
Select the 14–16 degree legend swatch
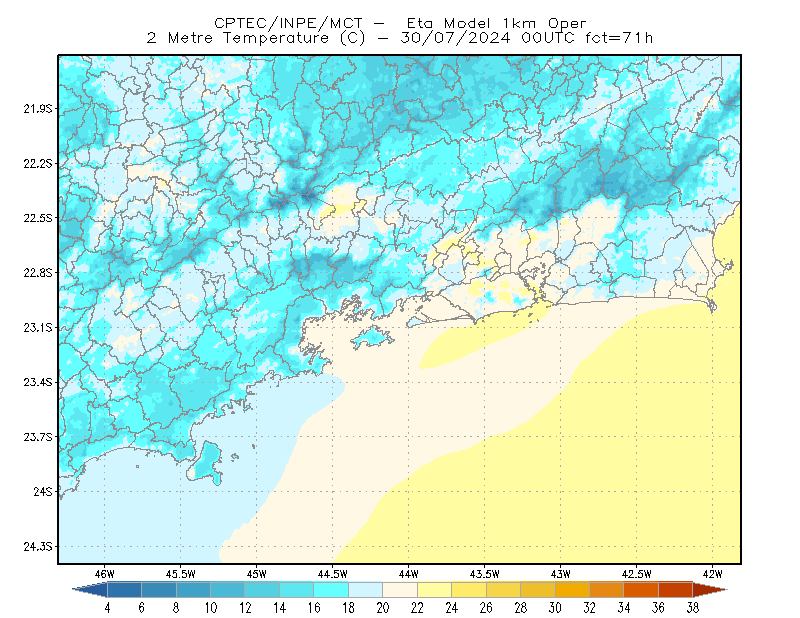coord(296,590)
